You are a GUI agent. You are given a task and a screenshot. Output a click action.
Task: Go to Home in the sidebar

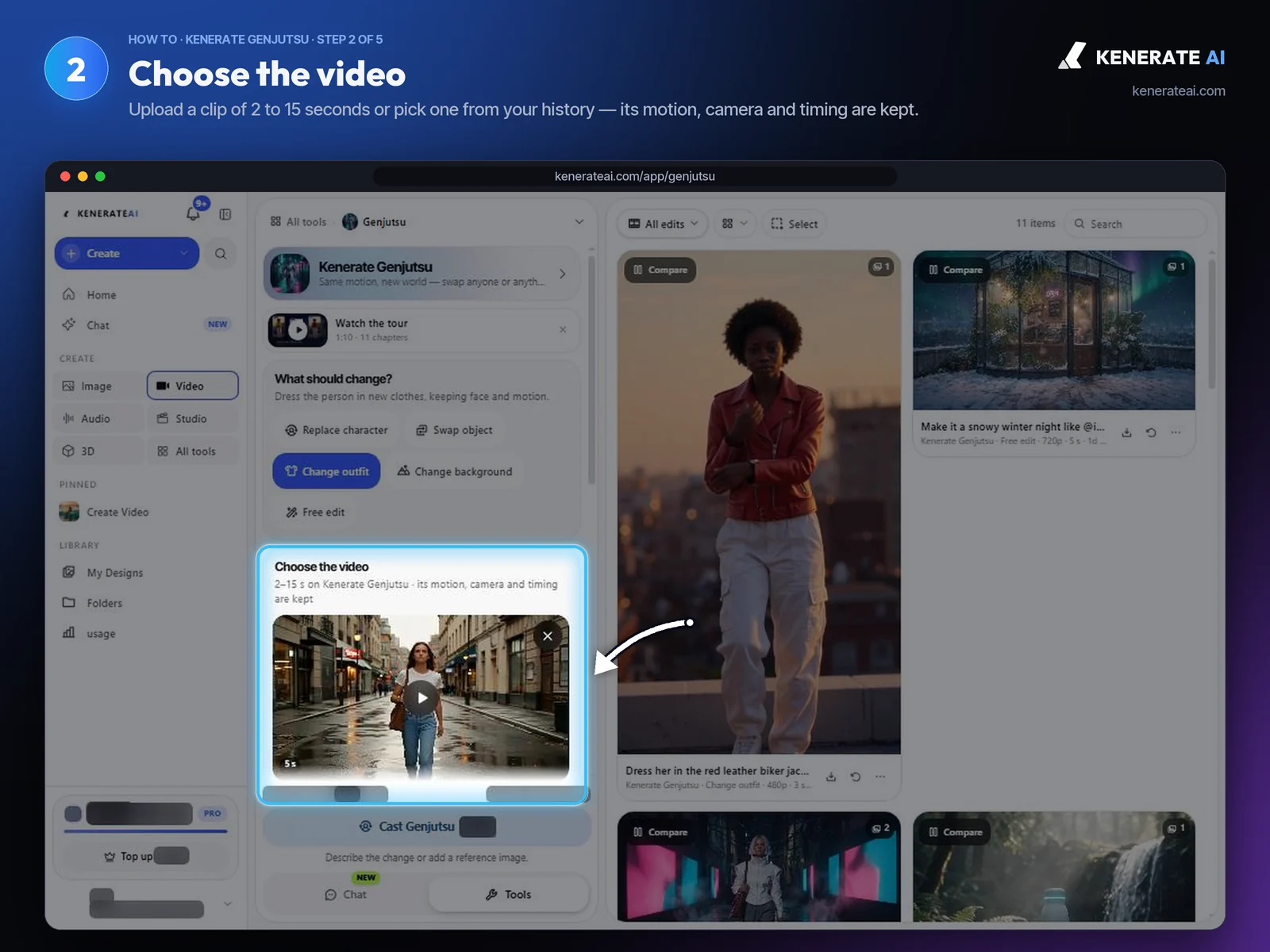(101, 295)
